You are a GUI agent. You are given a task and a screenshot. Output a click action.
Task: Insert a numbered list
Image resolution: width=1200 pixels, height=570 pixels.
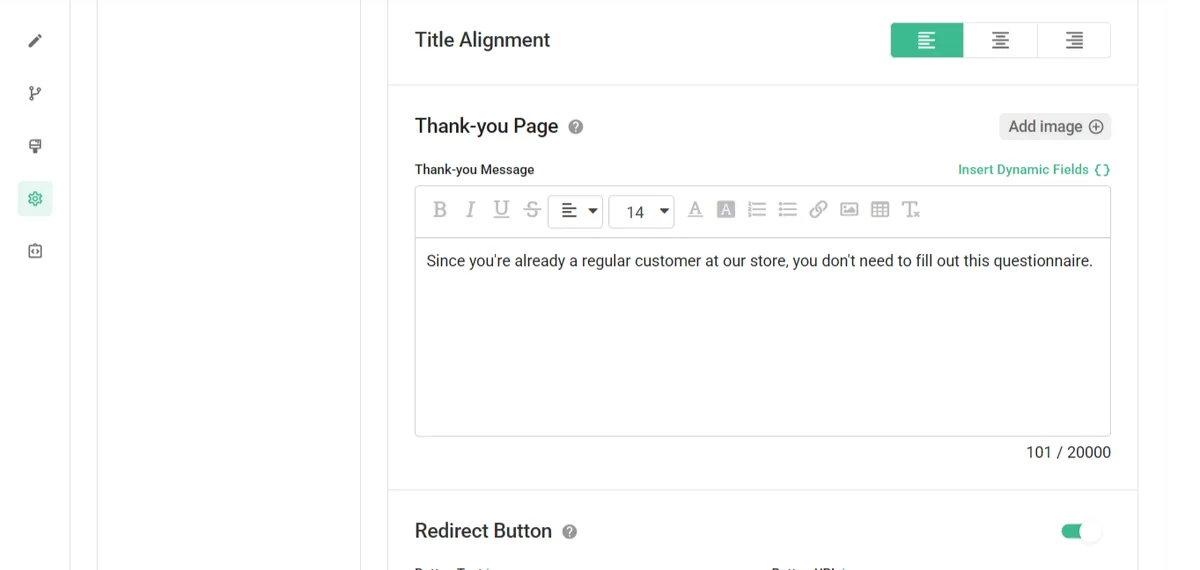click(757, 210)
